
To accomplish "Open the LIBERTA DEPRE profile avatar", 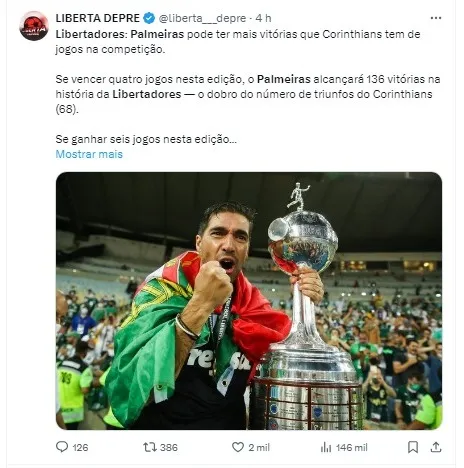I will click(x=34, y=26).
